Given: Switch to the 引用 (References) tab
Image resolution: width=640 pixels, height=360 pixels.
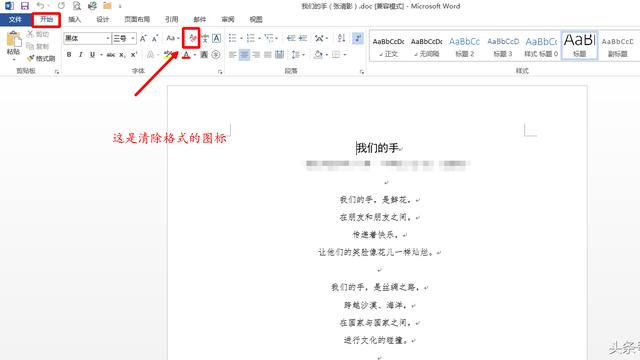Looking at the screenshot, I should [x=171, y=19].
